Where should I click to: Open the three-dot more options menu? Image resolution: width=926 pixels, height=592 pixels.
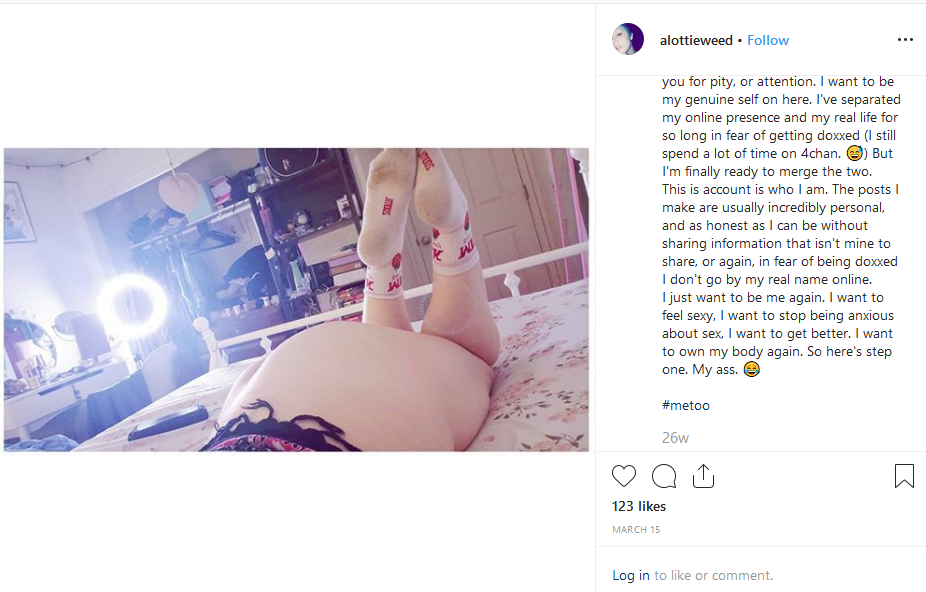pyautogui.click(x=905, y=40)
